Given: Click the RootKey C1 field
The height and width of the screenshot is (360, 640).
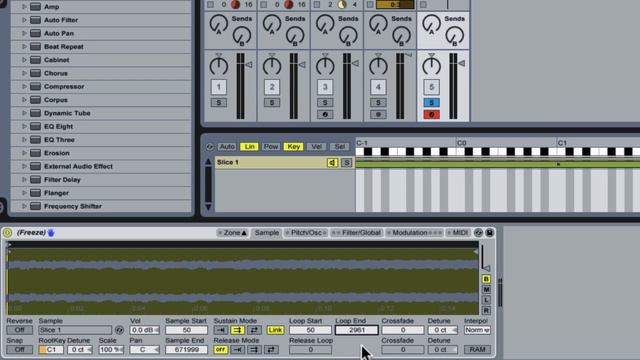Looking at the screenshot, I should (x=51, y=349).
